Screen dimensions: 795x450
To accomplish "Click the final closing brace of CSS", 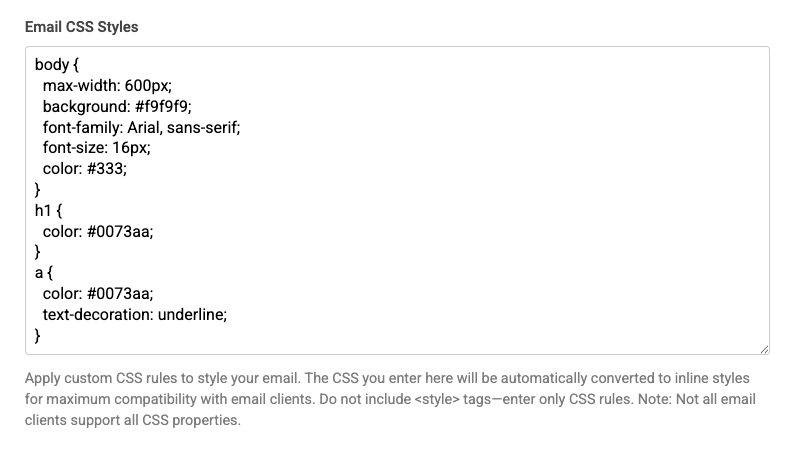I will click(x=38, y=335).
